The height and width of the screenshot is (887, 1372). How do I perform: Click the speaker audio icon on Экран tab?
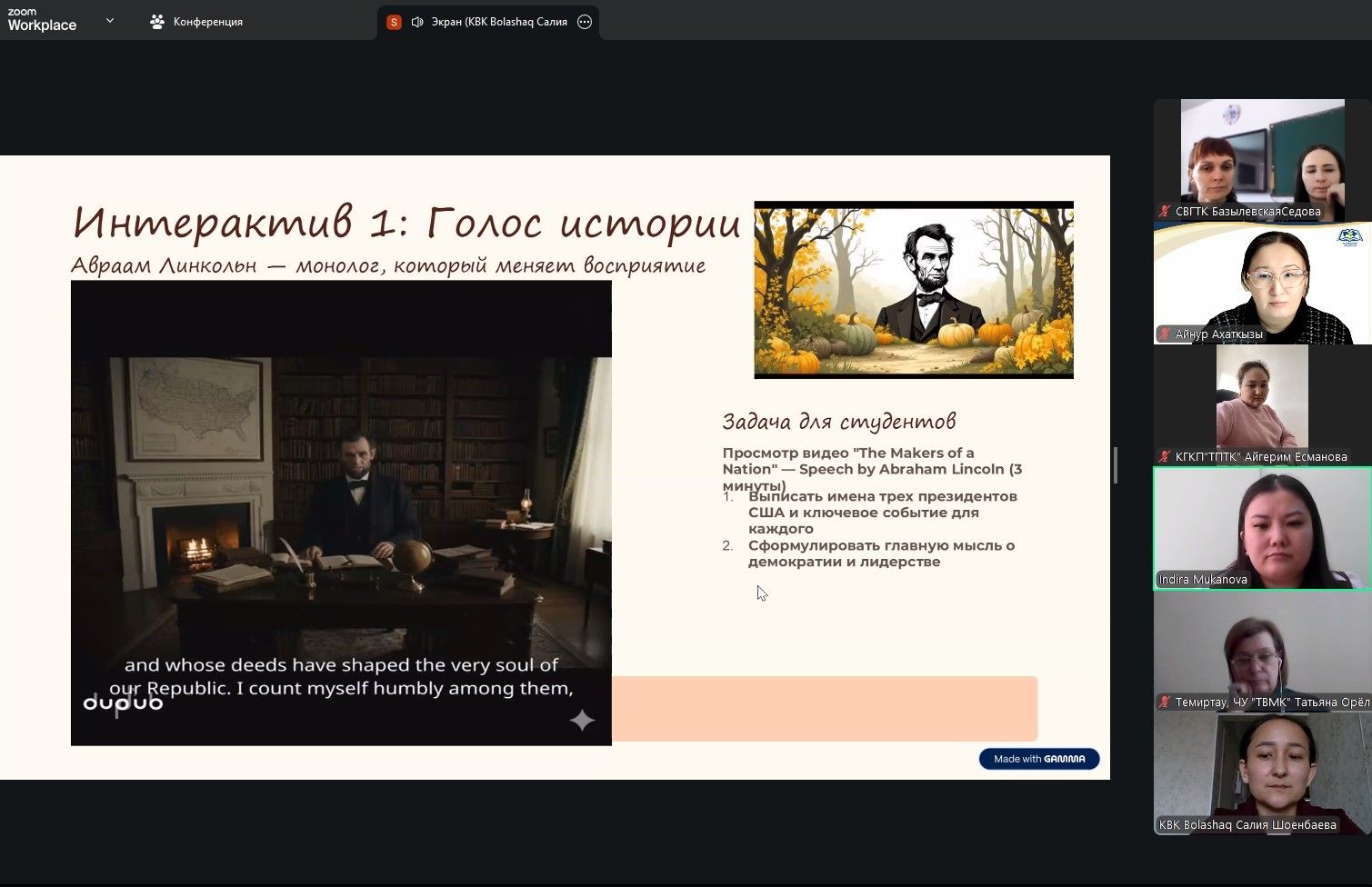tap(417, 22)
